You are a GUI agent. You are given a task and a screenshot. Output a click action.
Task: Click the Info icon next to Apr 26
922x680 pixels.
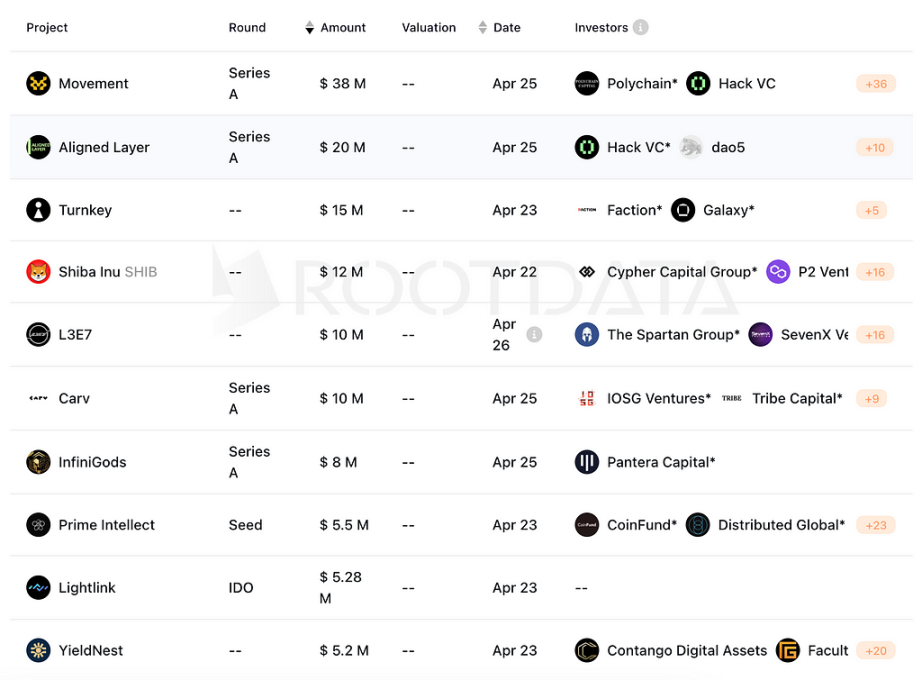pos(534,335)
